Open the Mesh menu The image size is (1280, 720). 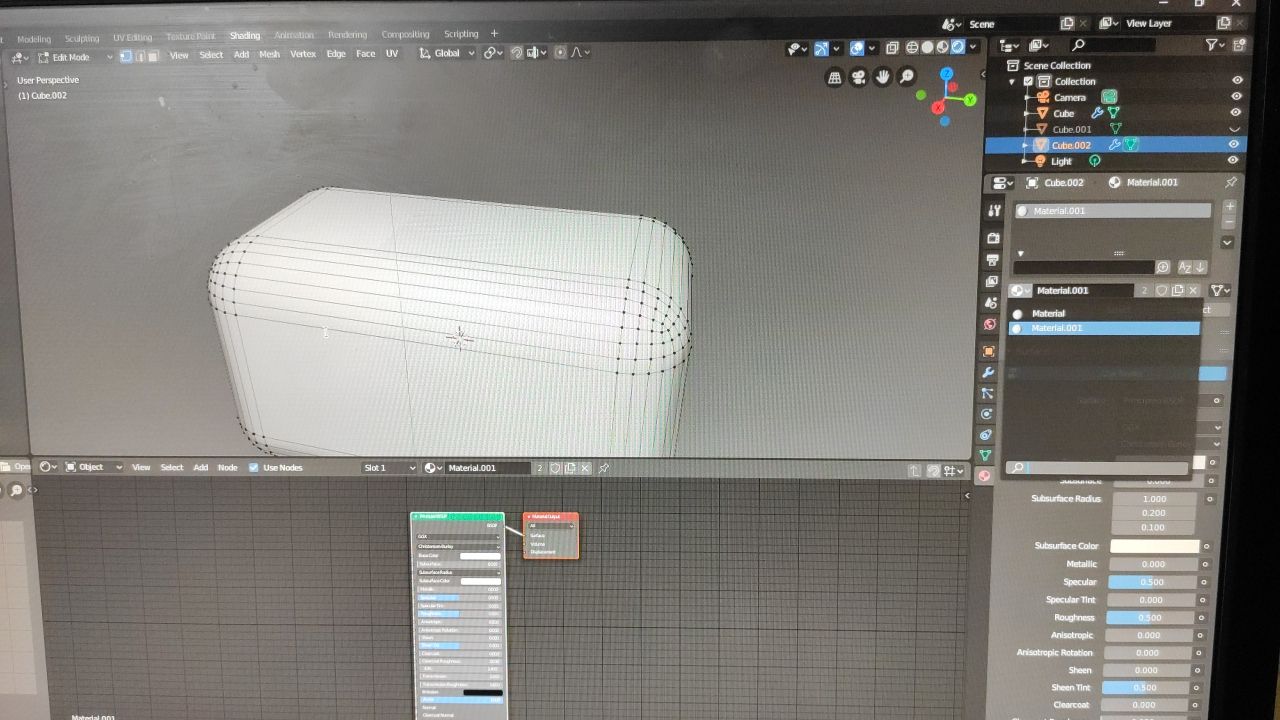point(269,54)
